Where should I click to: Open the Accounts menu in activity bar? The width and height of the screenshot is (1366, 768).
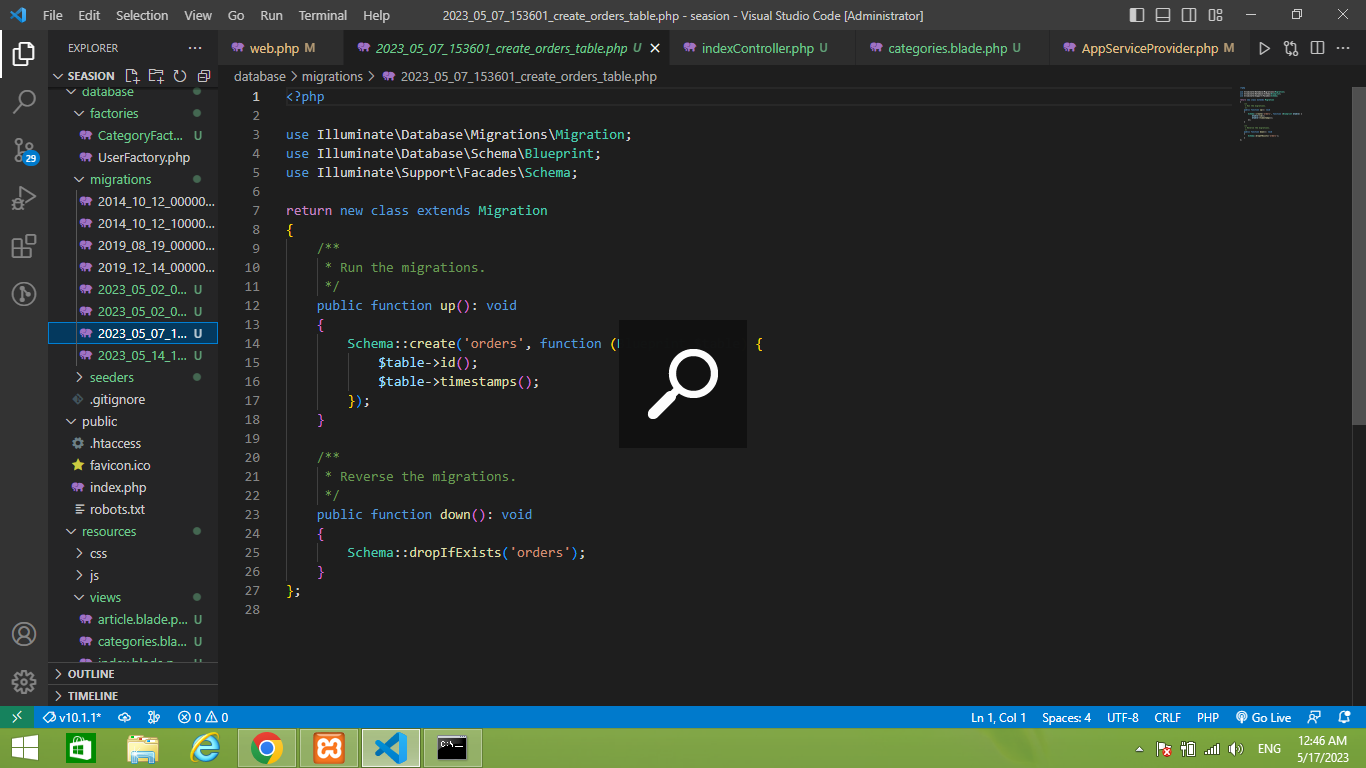(x=24, y=634)
